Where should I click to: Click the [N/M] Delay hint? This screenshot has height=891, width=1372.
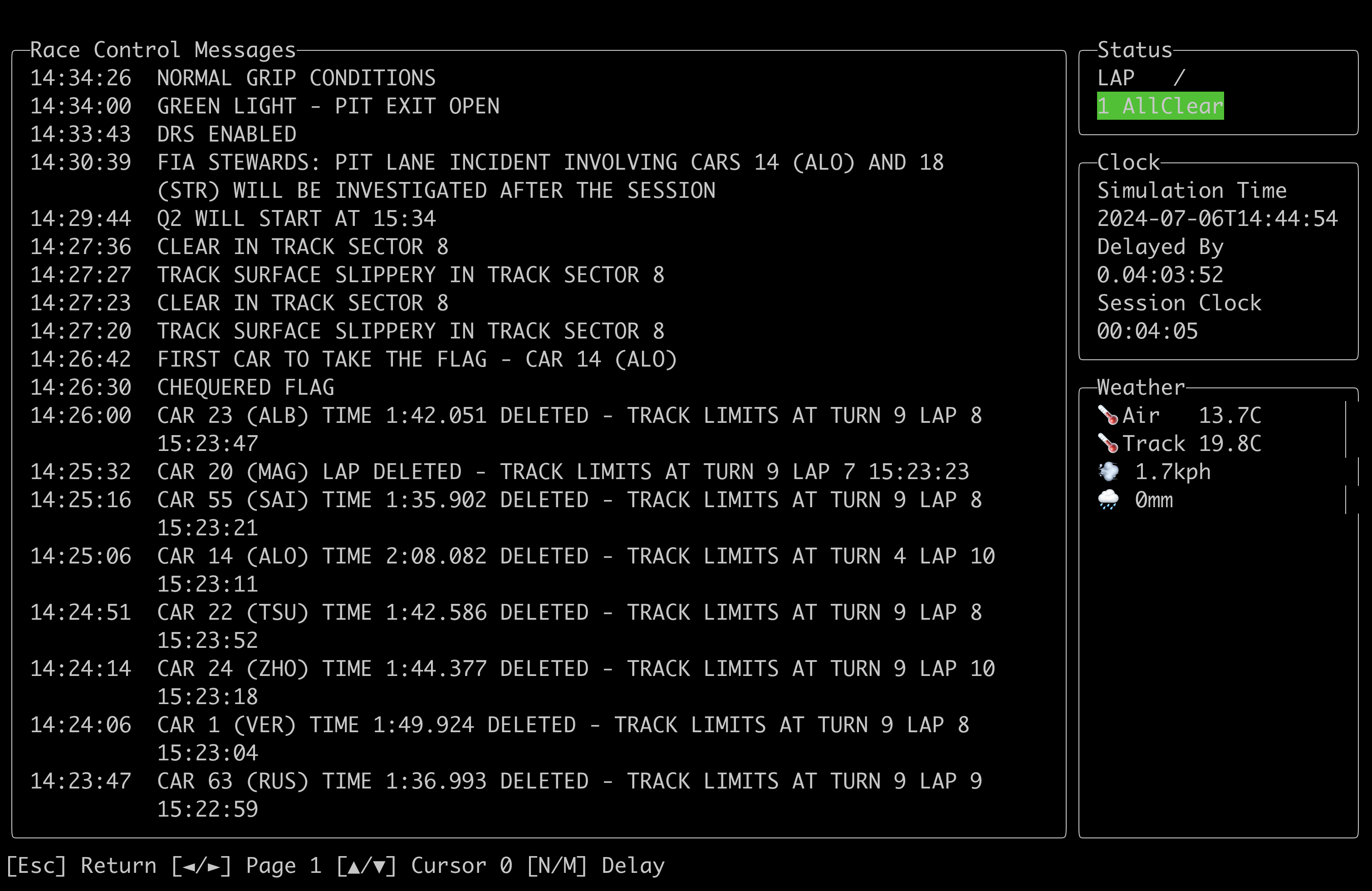click(596, 866)
